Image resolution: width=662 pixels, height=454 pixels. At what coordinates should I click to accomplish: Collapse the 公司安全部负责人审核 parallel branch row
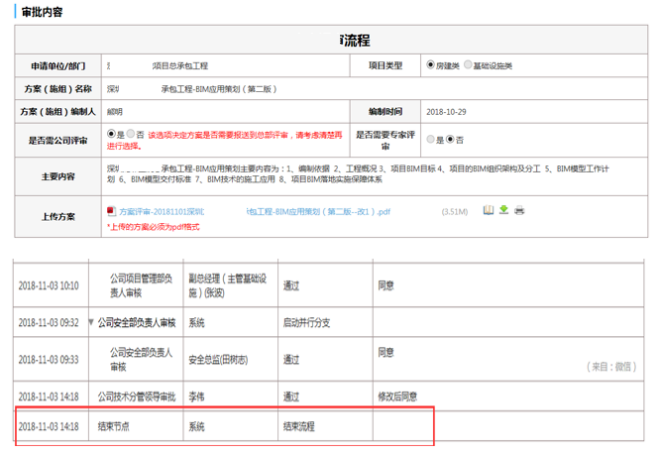pyautogui.click(x=91, y=322)
